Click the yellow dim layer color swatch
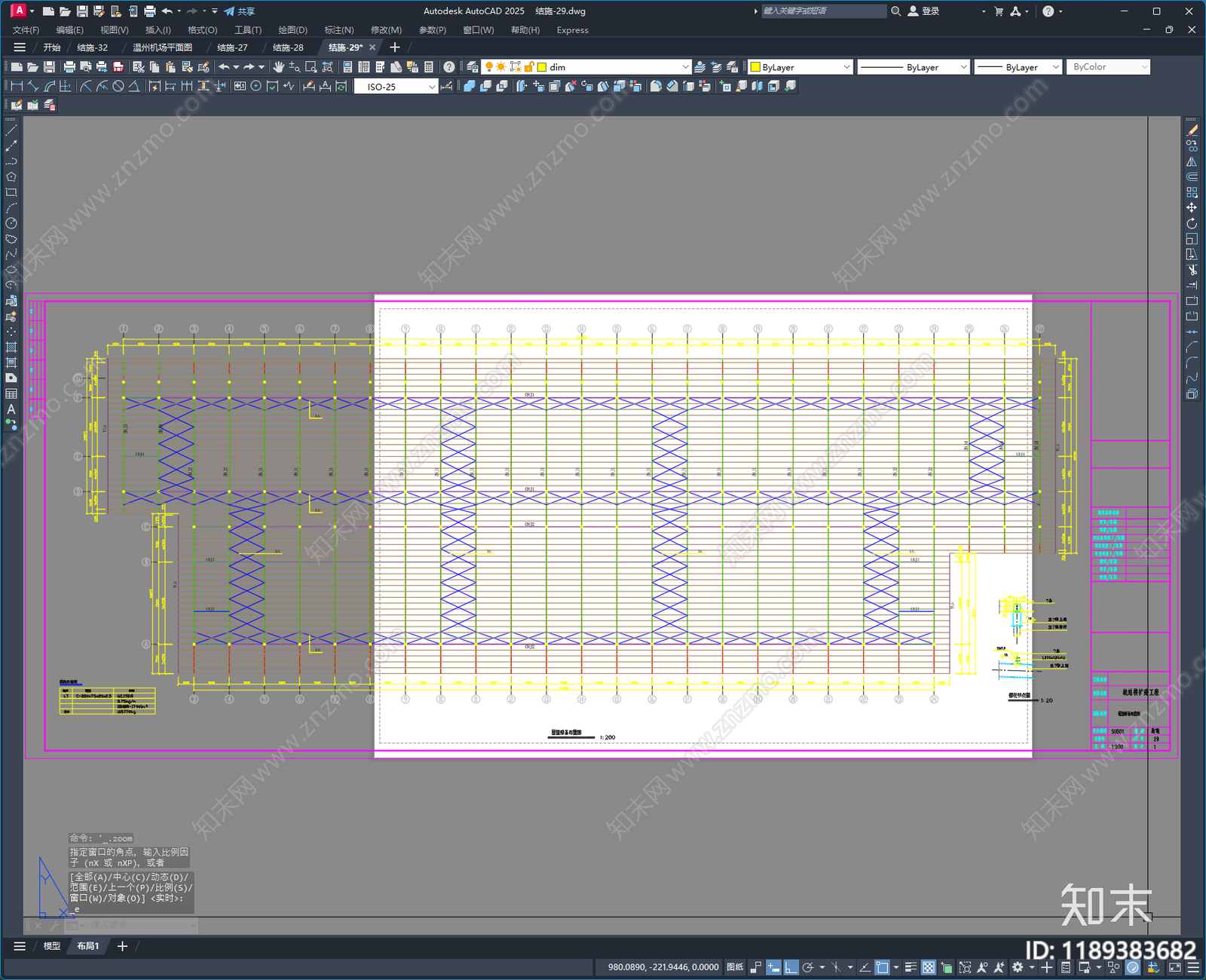The height and width of the screenshot is (980, 1206). pyautogui.click(x=541, y=67)
